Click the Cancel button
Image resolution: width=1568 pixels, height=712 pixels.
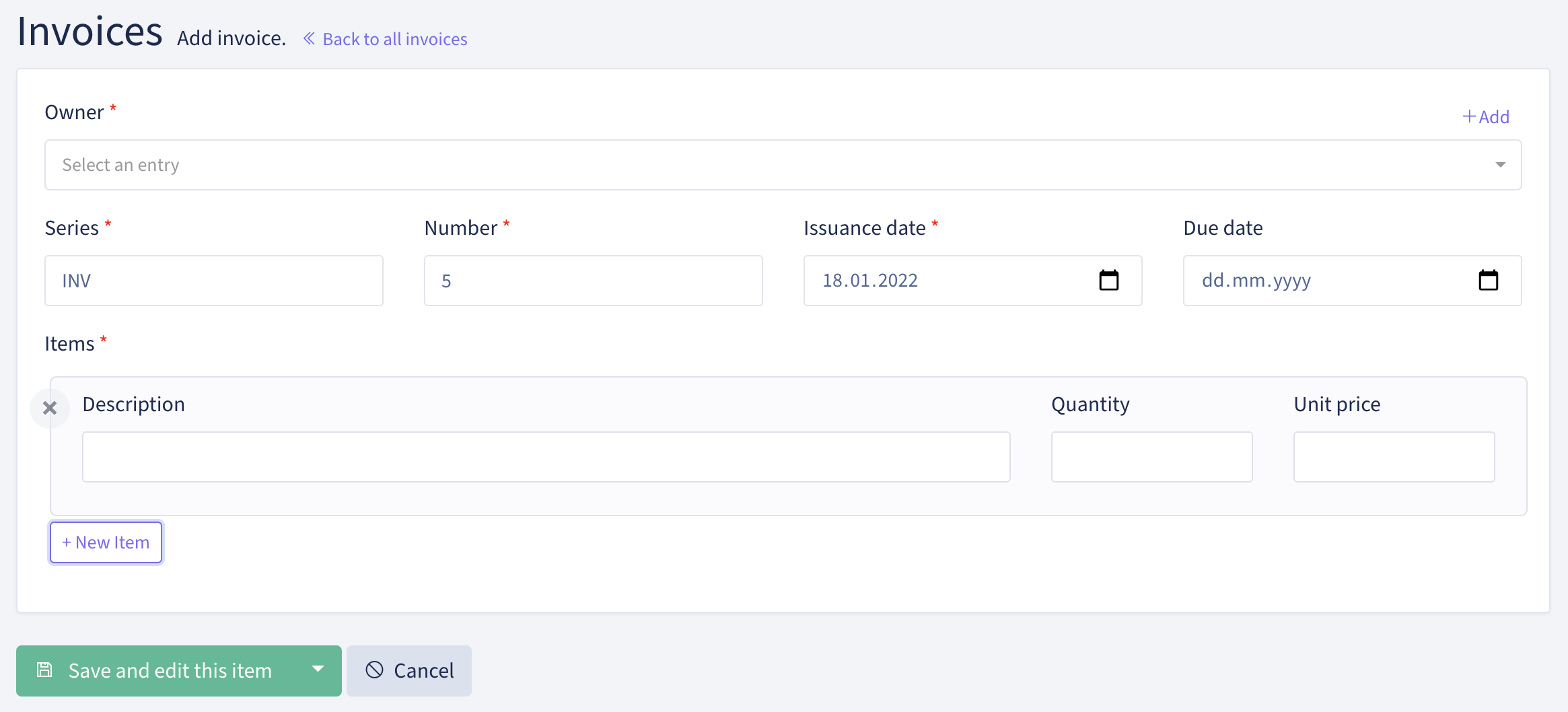[x=409, y=670]
